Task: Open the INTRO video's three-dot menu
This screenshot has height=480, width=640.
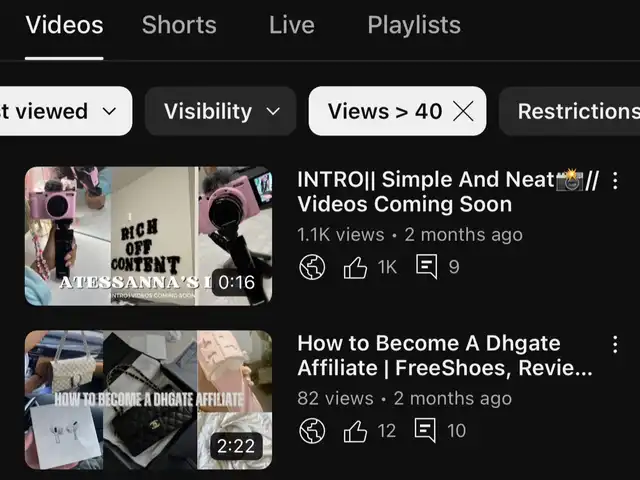Action: point(615,181)
